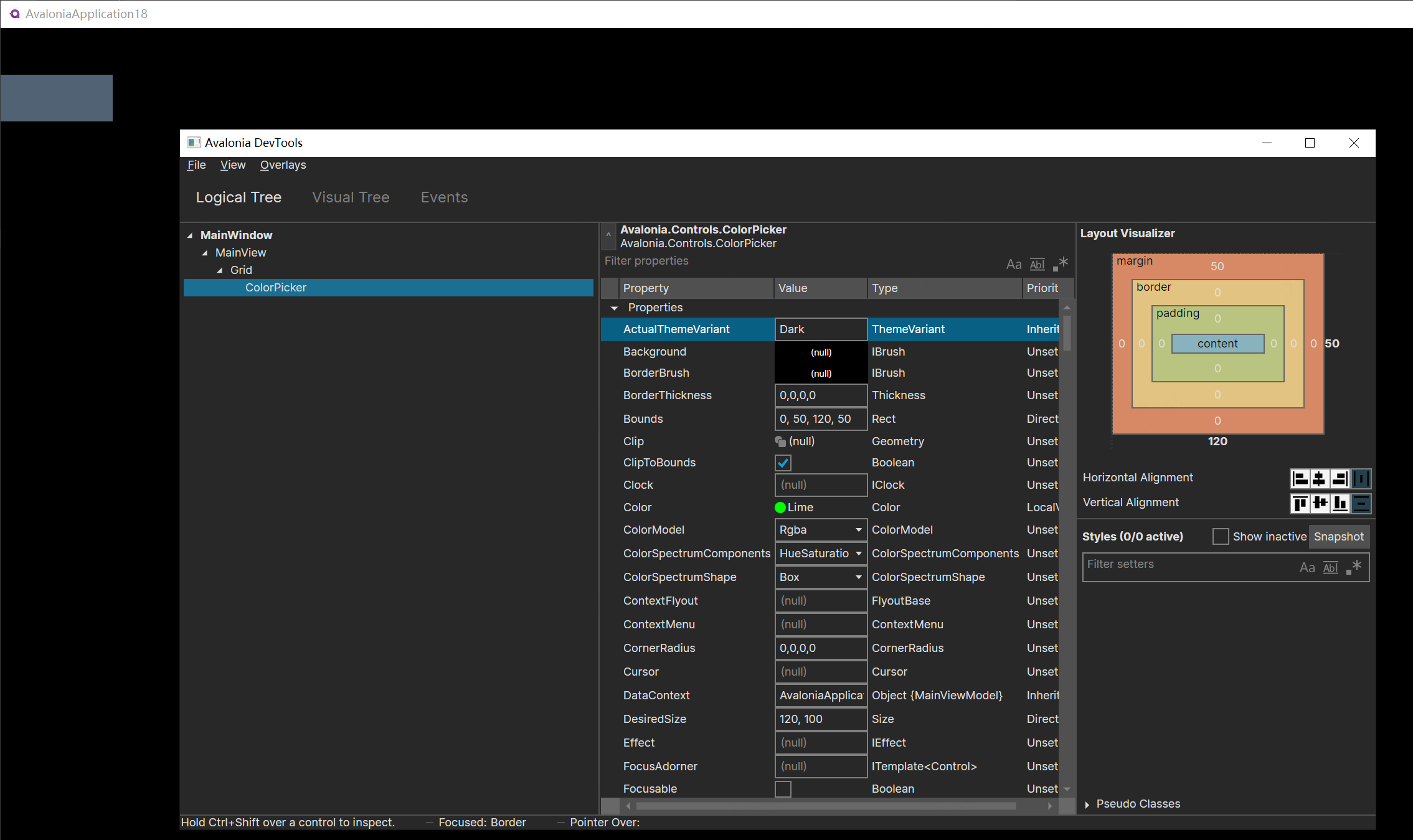Open the ColorModel dropdown showing Rgba
Viewport: 1413px width, 840px height.
click(858, 529)
